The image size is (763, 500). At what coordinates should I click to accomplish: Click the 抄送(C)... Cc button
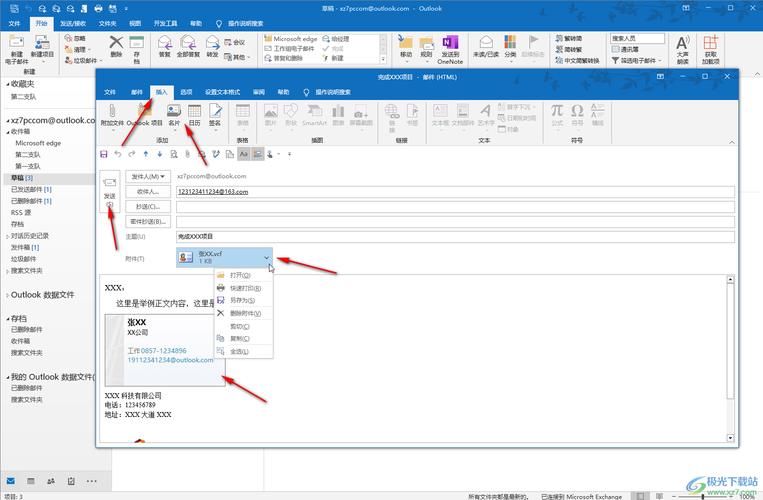point(149,206)
